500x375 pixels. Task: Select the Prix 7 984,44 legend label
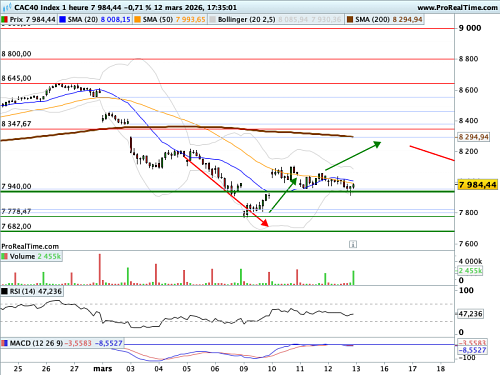(x=32, y=20)
